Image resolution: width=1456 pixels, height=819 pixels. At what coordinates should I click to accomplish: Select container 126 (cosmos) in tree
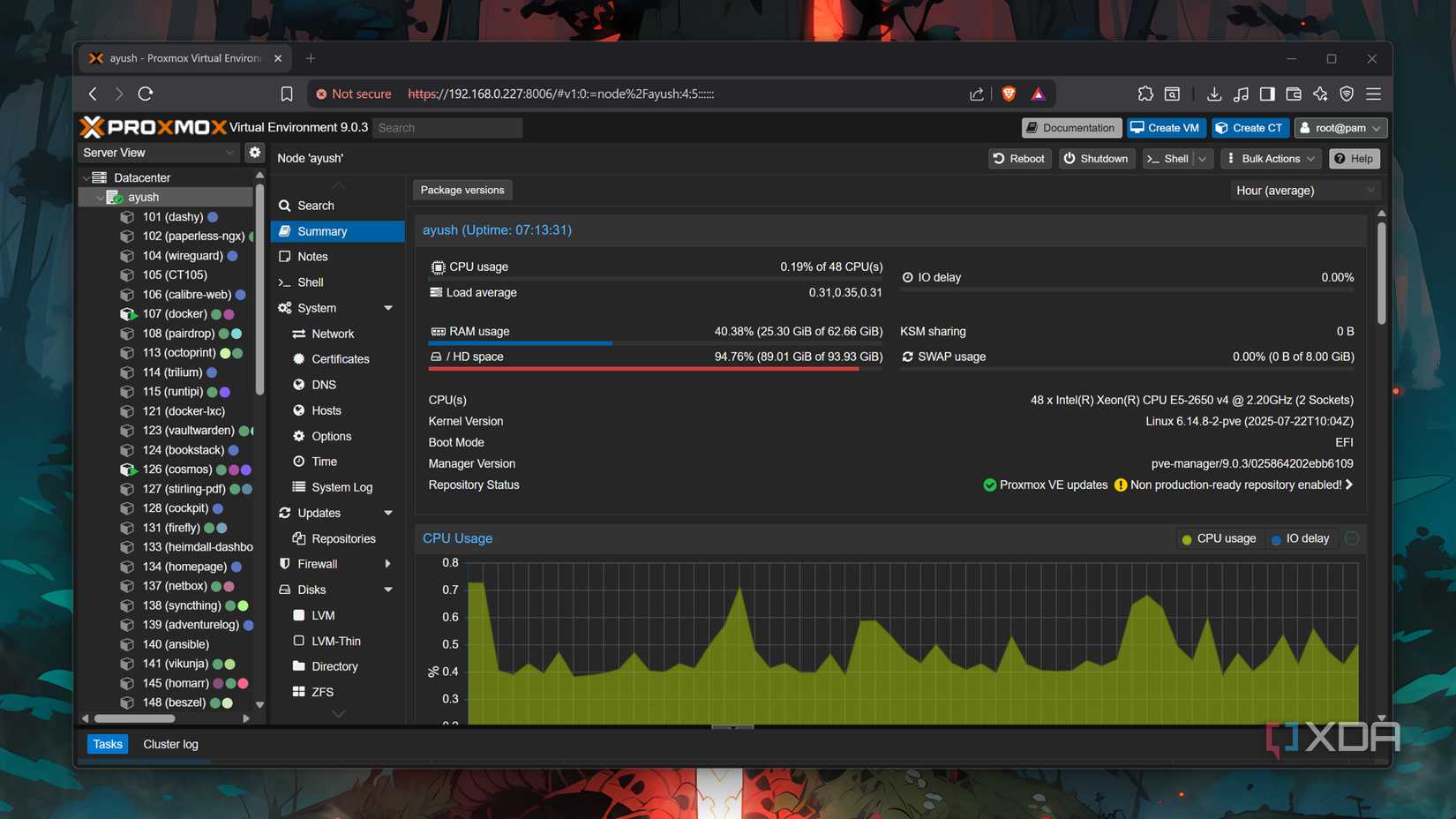pos(177,469)
